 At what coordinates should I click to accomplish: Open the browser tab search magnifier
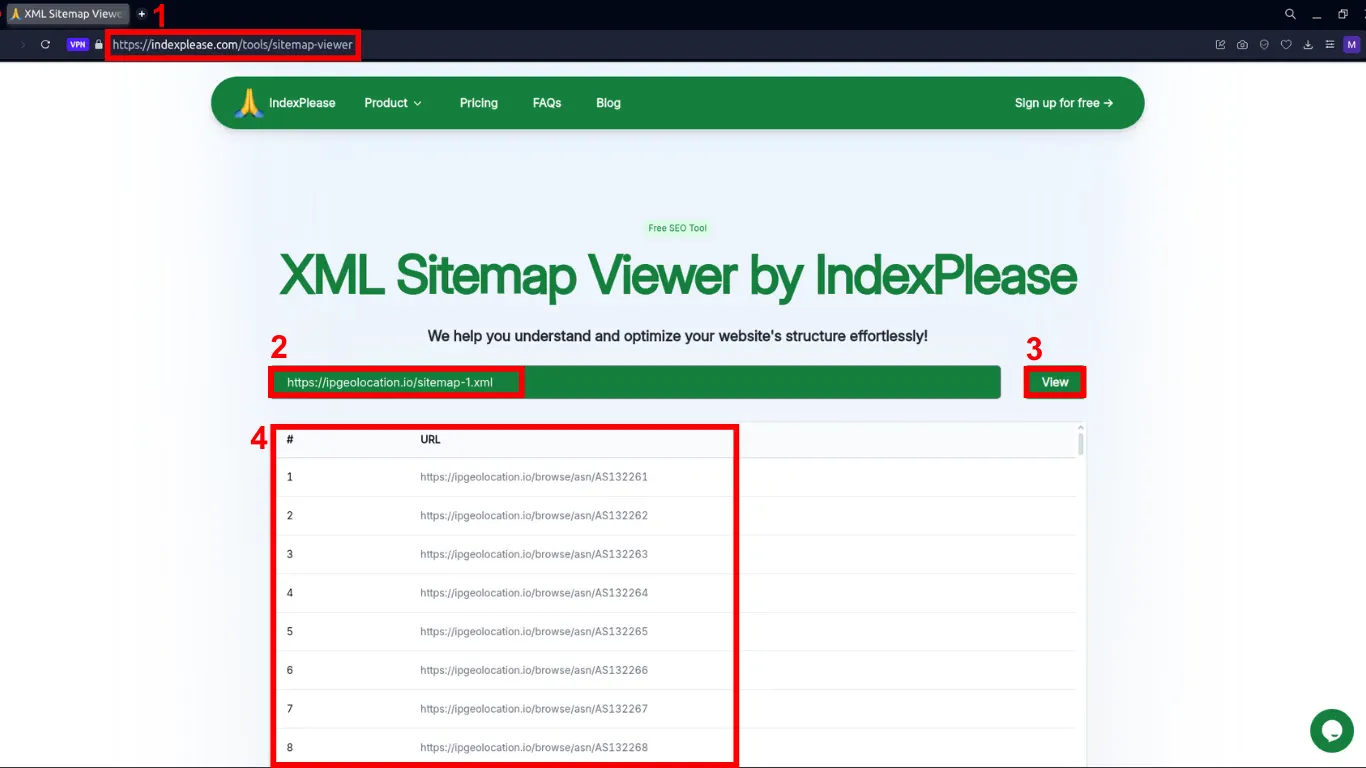(x=1290, y=14)
